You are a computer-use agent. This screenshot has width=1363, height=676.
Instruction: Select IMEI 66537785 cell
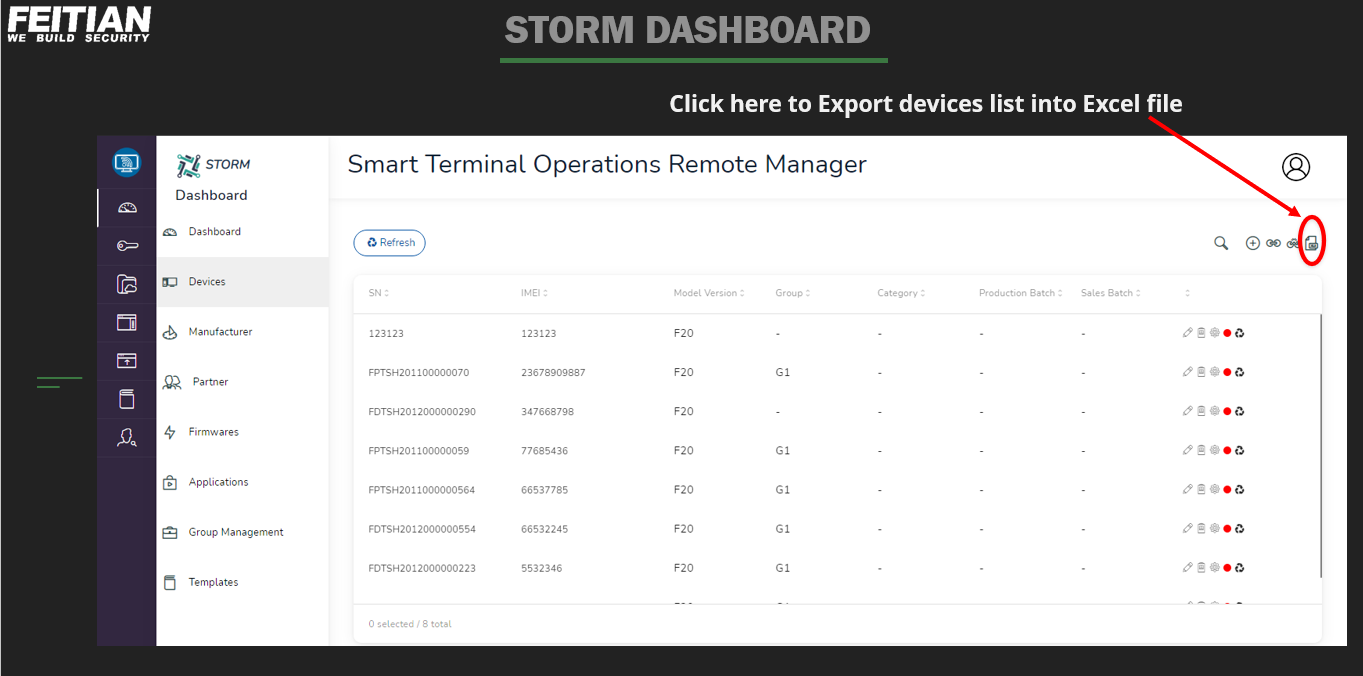click(x=544, y=489)
